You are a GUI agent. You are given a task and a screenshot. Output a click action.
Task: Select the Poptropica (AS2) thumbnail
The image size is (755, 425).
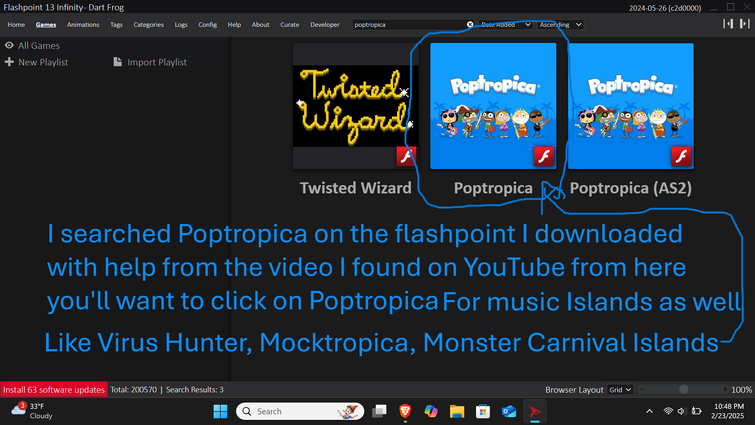[x=631, y=106]
